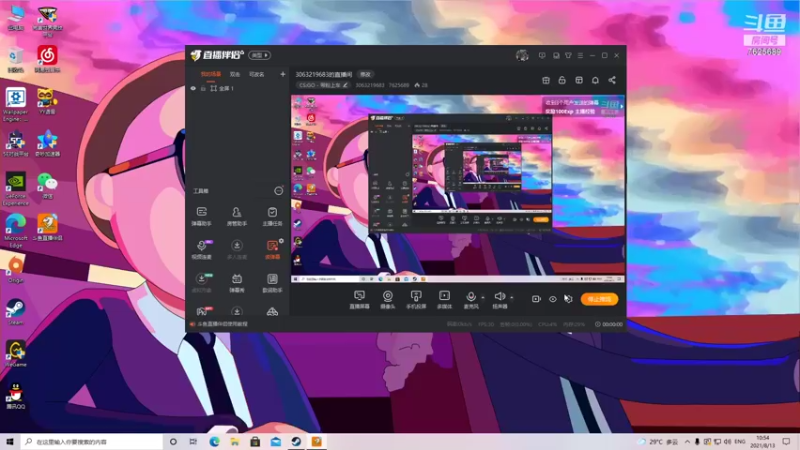The image size is (800, 450).
Task: Expand microphone settings arrow
Action: 483,297
